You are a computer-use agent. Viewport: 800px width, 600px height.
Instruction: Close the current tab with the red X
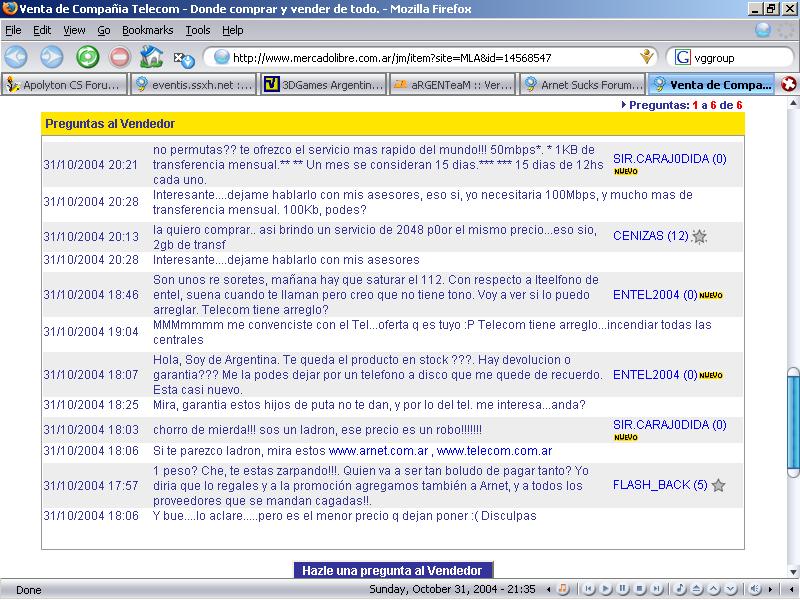(x=788, y=84)
